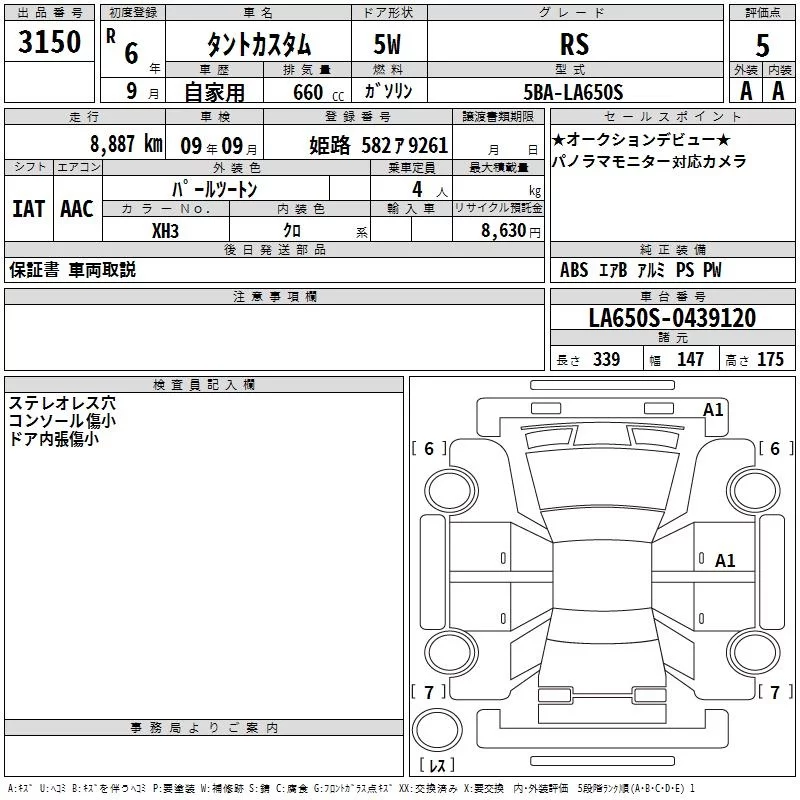
Task: Select the chassis number LA650S-0439120
Action: coord(672,318)
